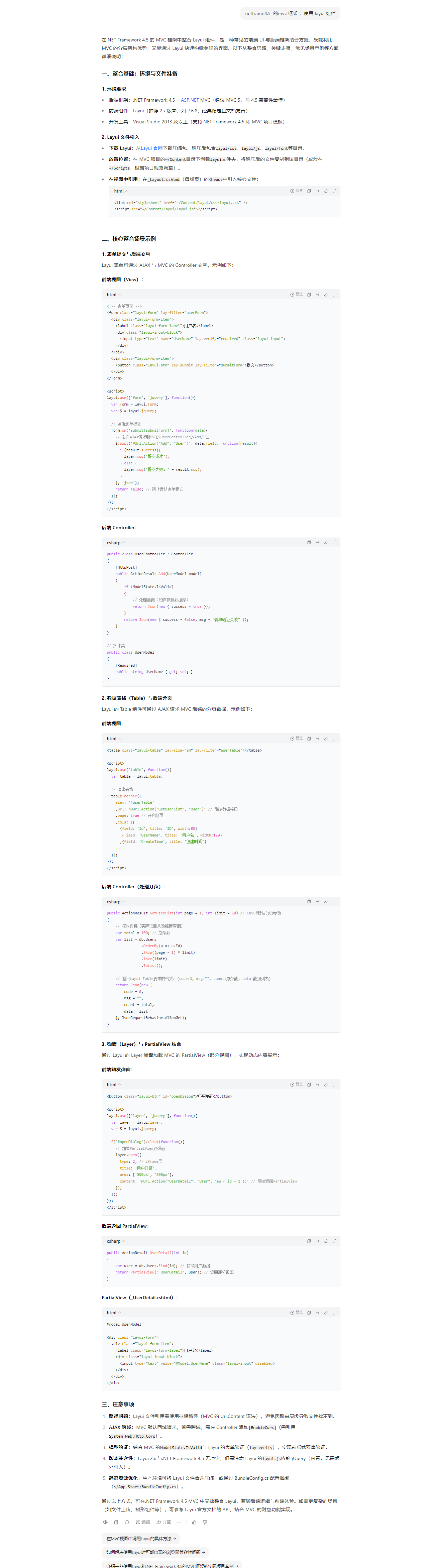Toggle dark theme on _UserDetail.cshtml block
433x1568 pixels.
click(x=326, y=1312)
